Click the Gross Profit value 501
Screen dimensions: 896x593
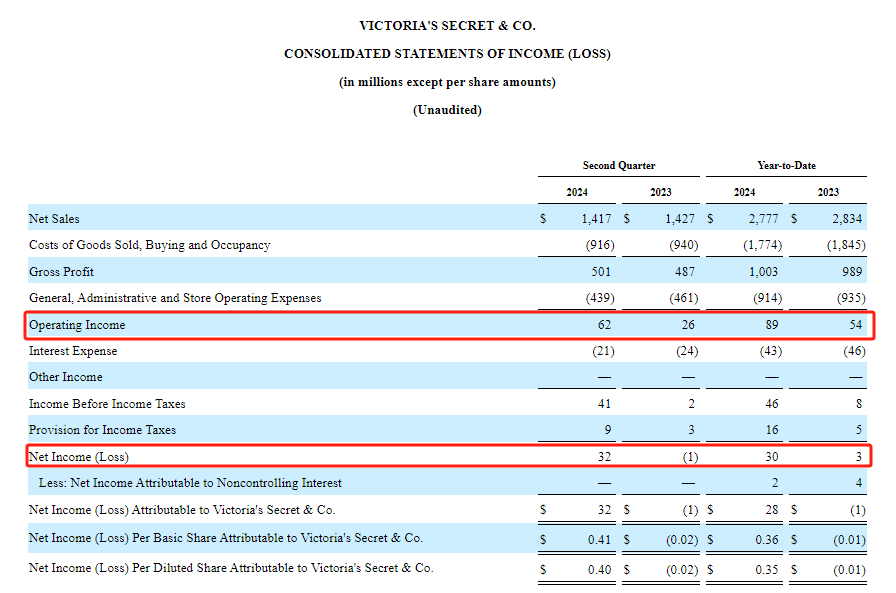tap(601, 272)
